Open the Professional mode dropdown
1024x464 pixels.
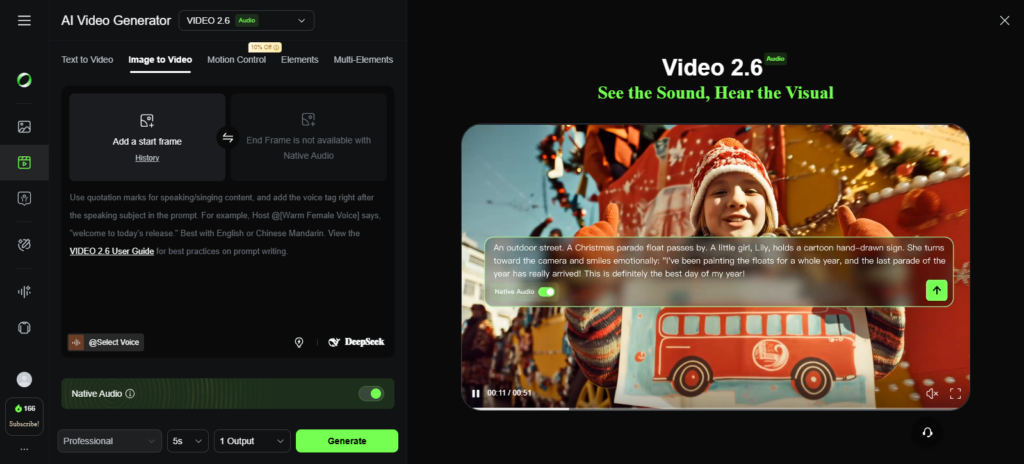(109, 441)
